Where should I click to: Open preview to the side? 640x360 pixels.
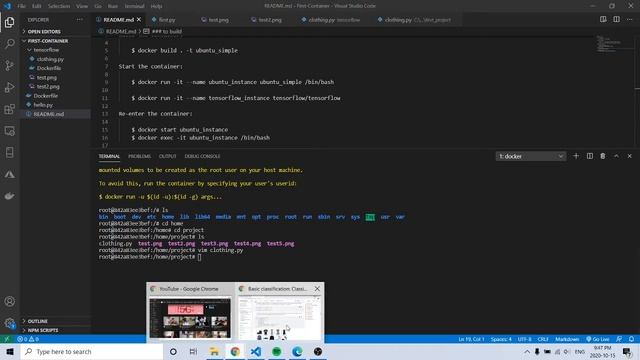(x=603, y=19)
